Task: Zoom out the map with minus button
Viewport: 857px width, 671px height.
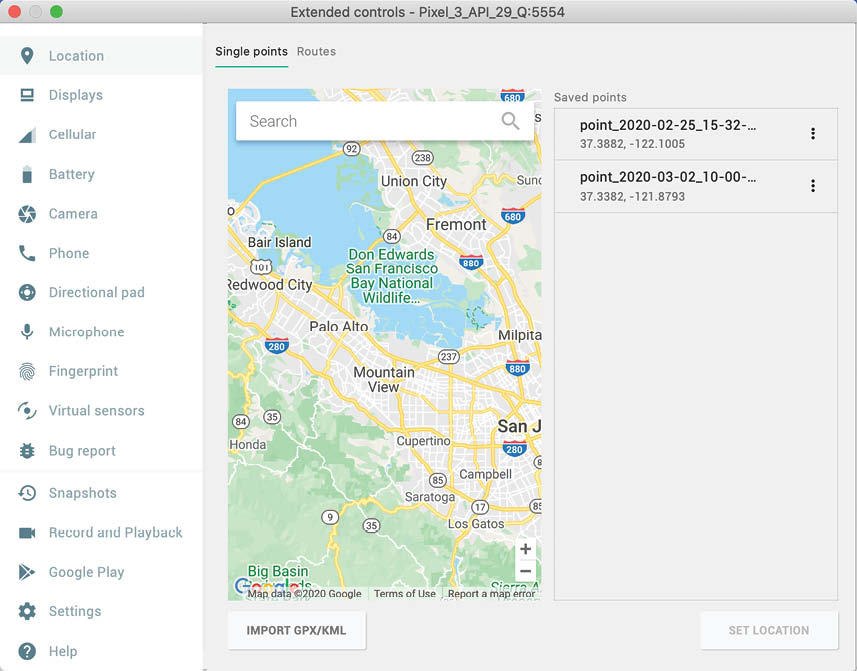Action: (525, 571)
